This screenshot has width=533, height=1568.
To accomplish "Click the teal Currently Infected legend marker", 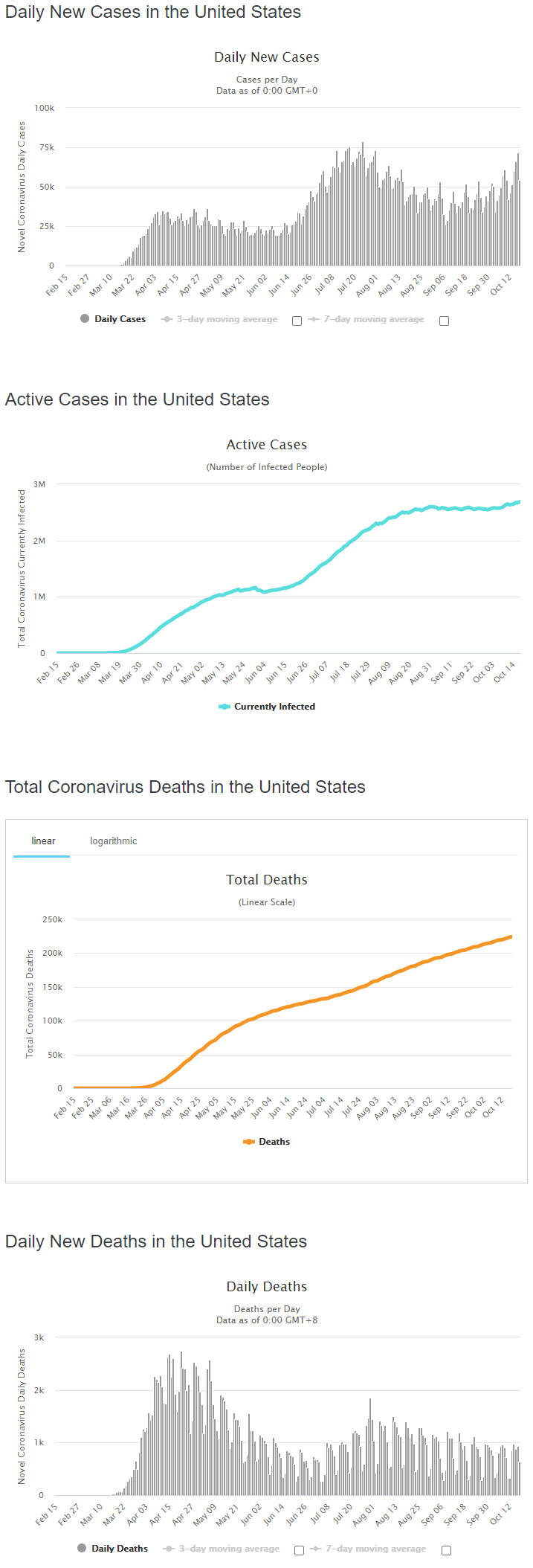I will coord(224,707).
